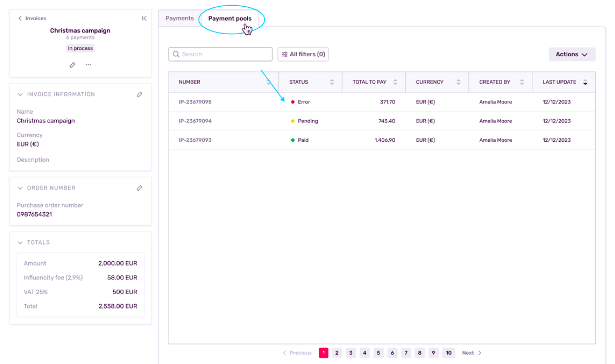The height and width of the screenshot is (364, 615).
Task: Jump to page 10
Action: (448, 353)
